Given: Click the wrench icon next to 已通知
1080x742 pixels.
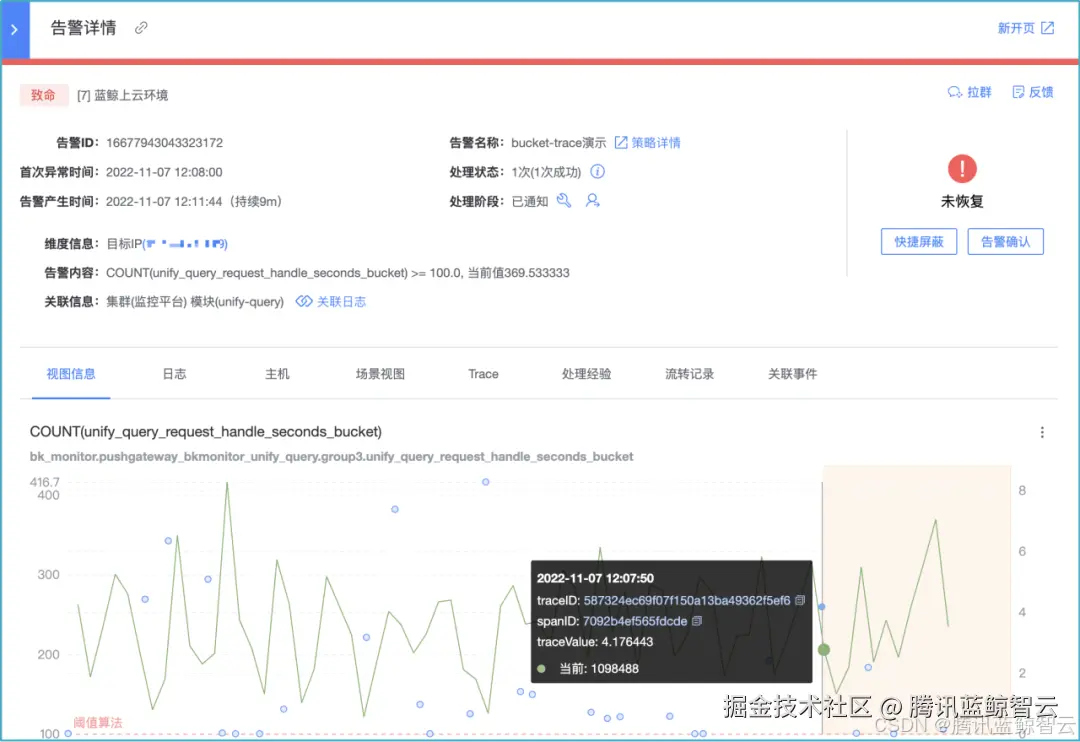Looking at the screenshot, I should [564, 200].
